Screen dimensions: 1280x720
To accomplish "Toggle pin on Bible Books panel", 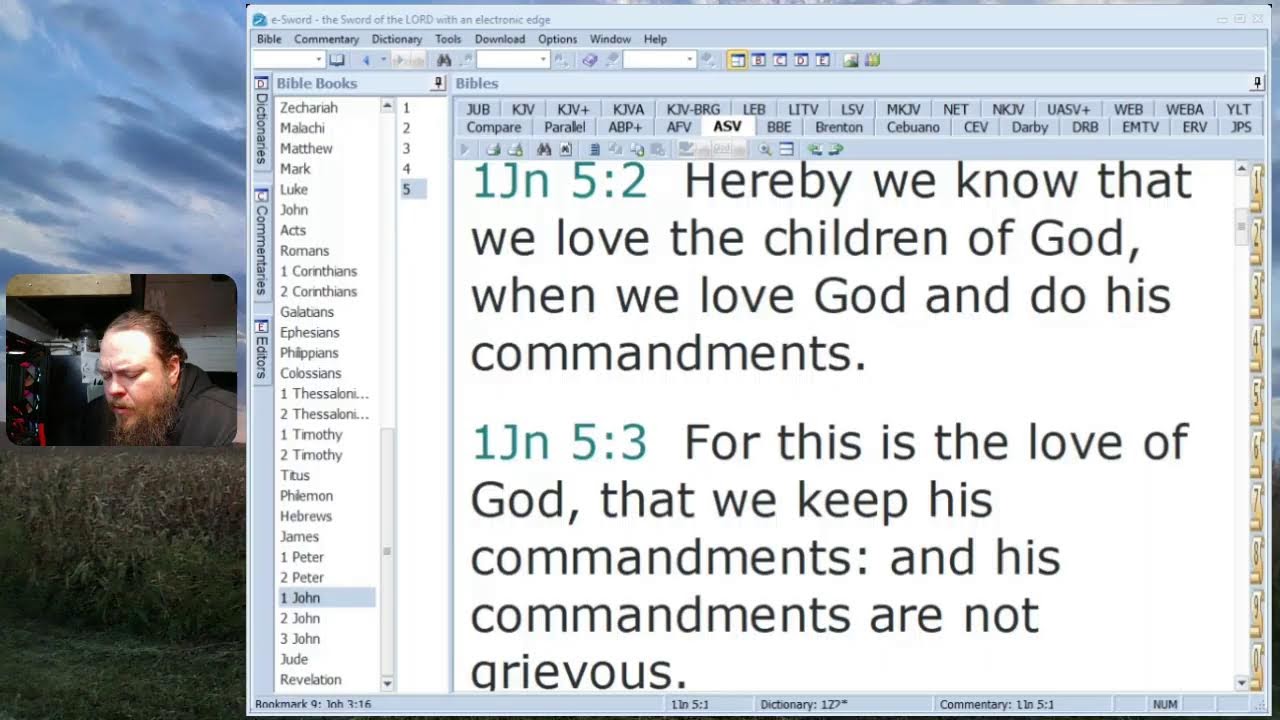I will [438, 83].
